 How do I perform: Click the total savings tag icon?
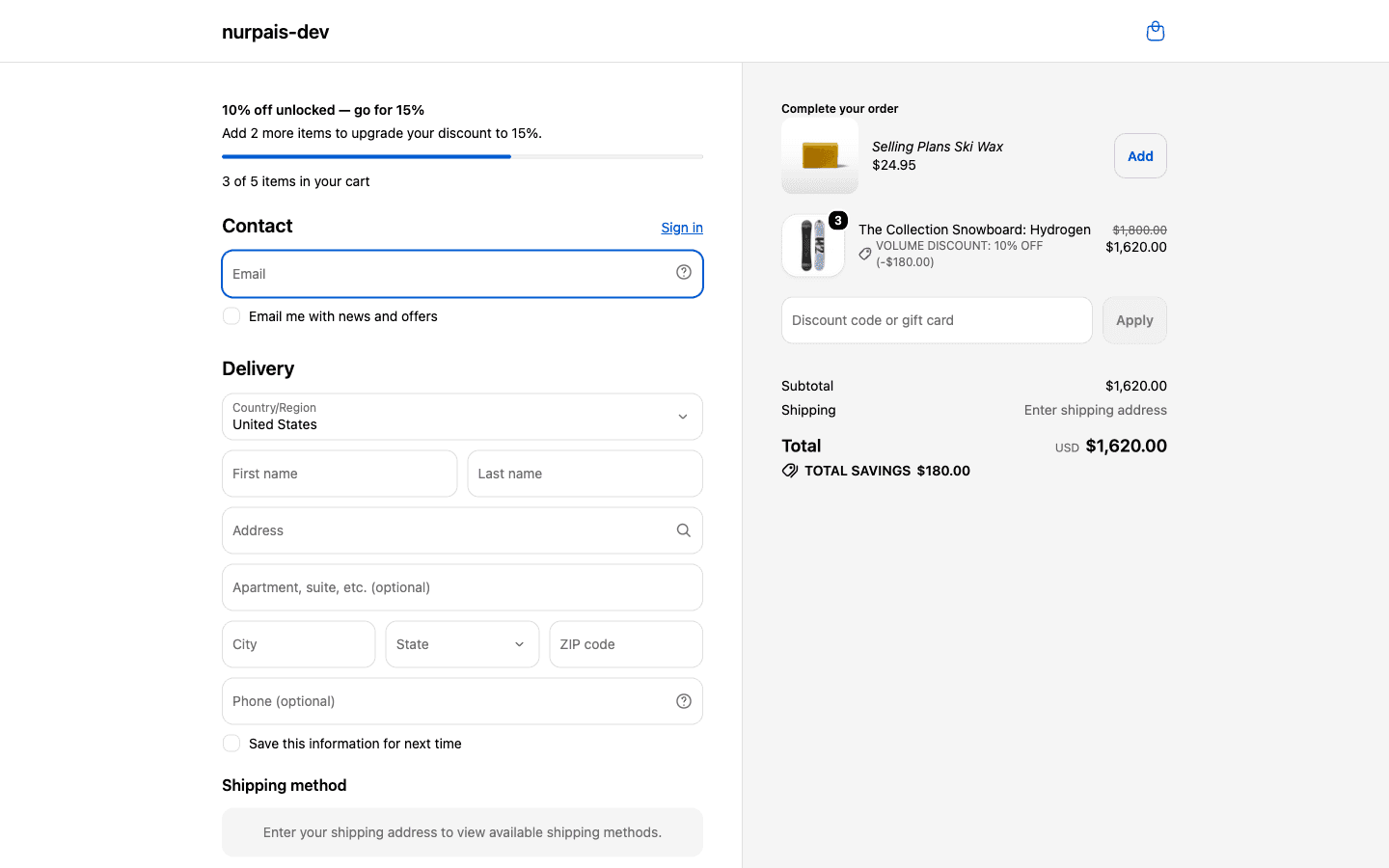(790, 471)
